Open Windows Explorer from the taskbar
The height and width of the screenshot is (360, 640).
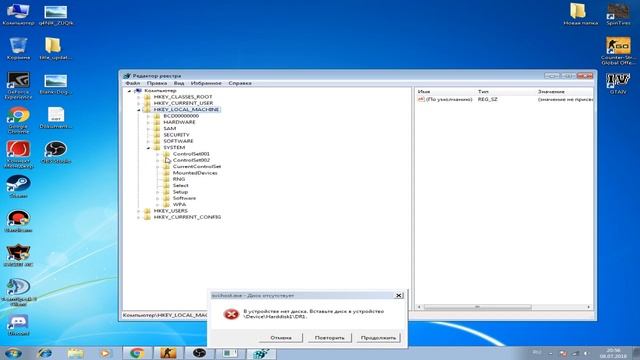tap(76, 353)
